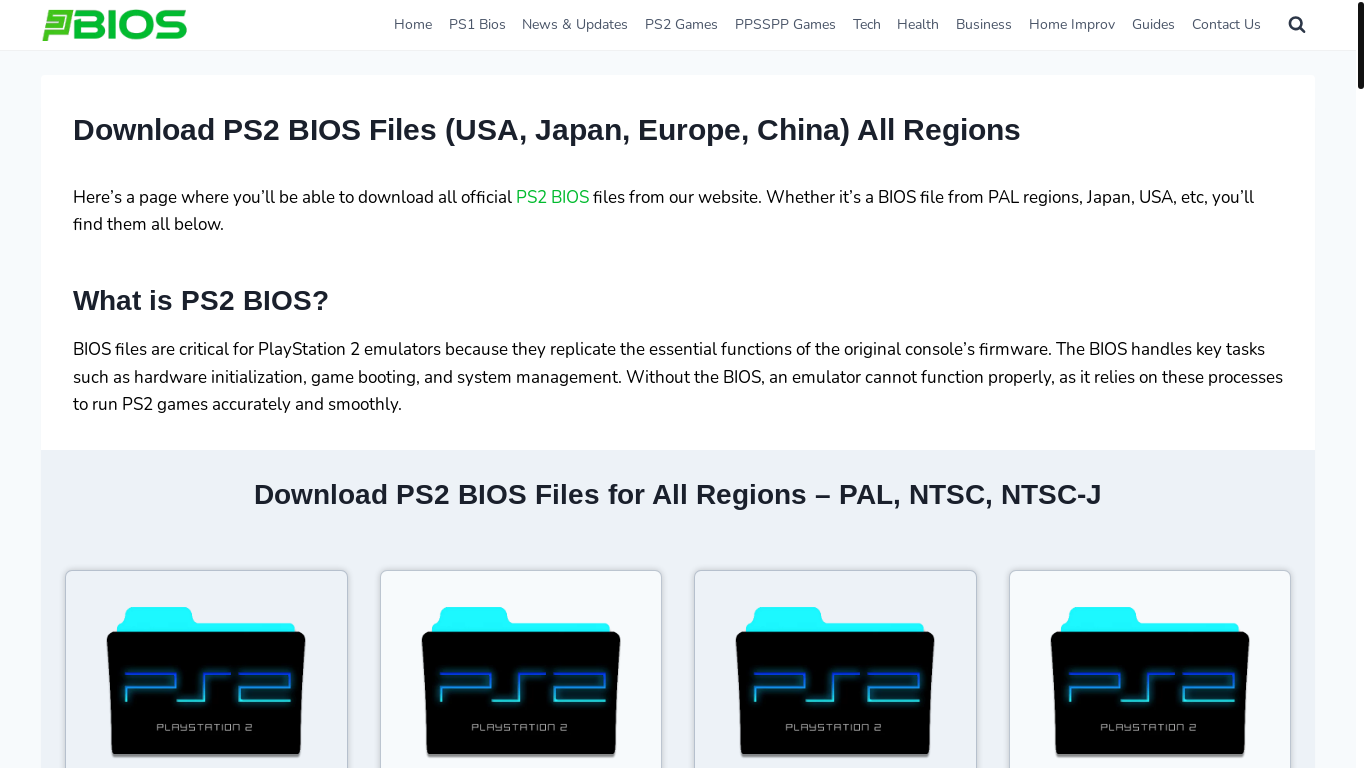Go to the Home menu item

click(413, 25)
